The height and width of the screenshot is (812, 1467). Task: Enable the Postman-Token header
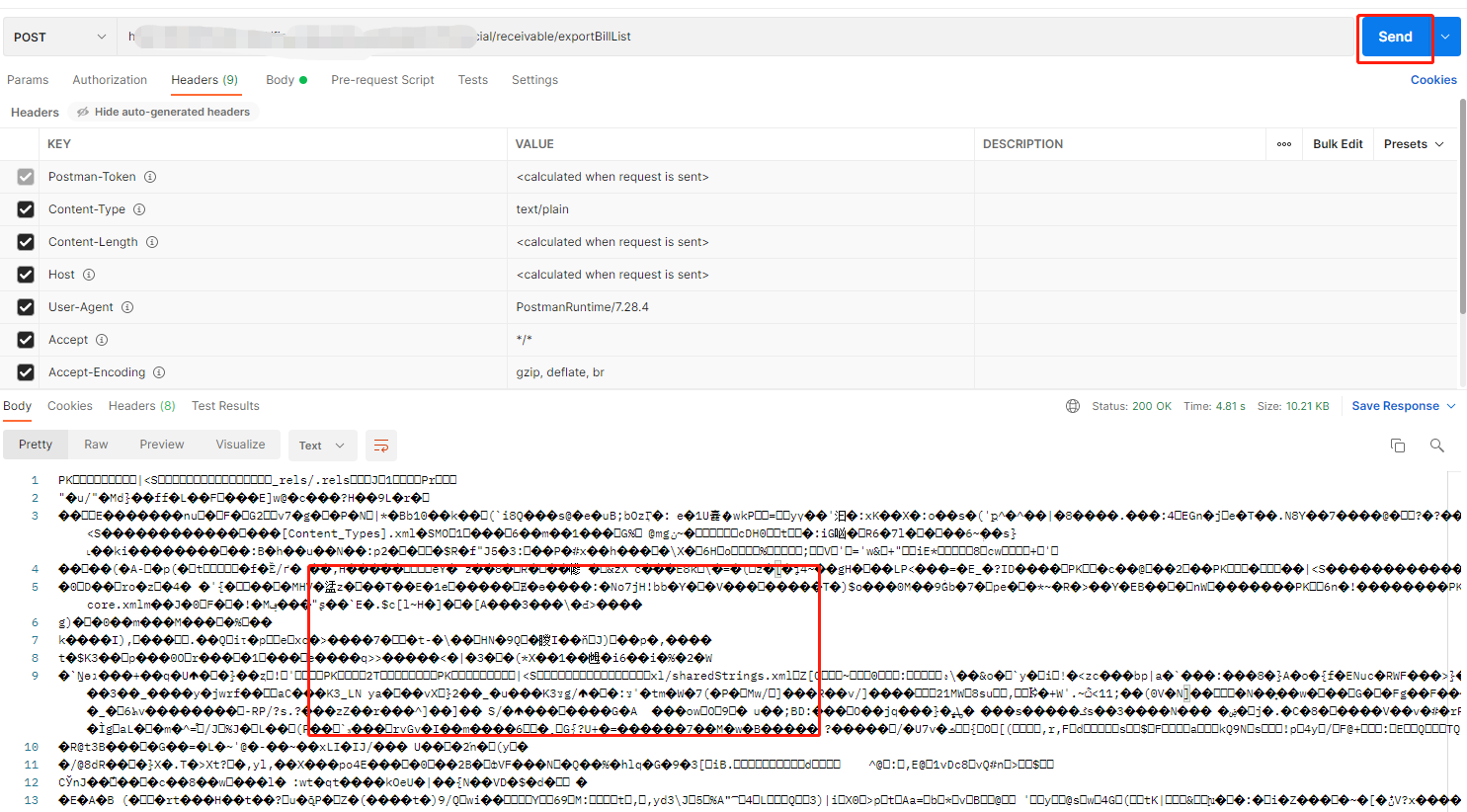(x=25, y=176)
